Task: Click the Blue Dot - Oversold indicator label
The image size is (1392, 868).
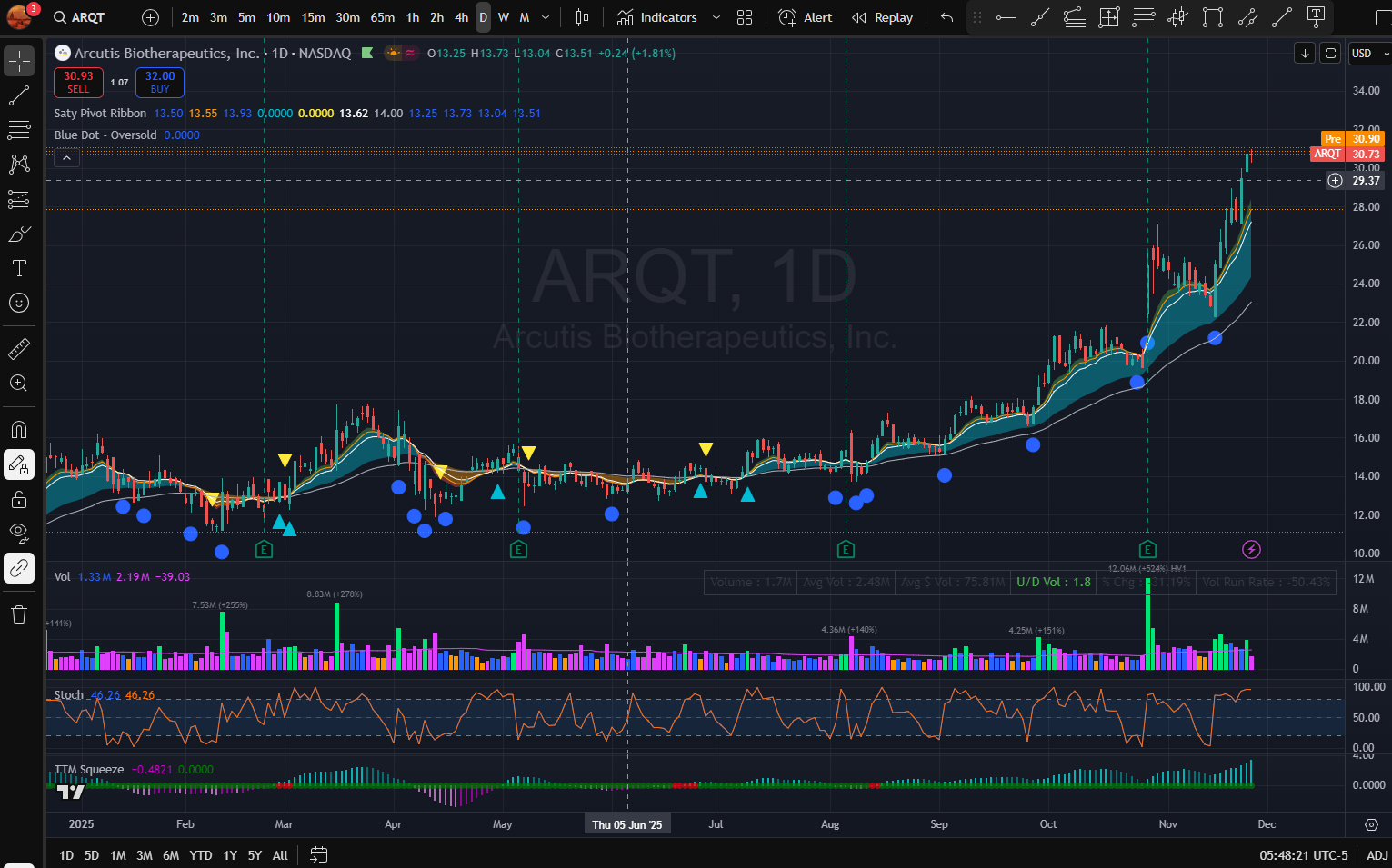Action: (x=105, y=135)
